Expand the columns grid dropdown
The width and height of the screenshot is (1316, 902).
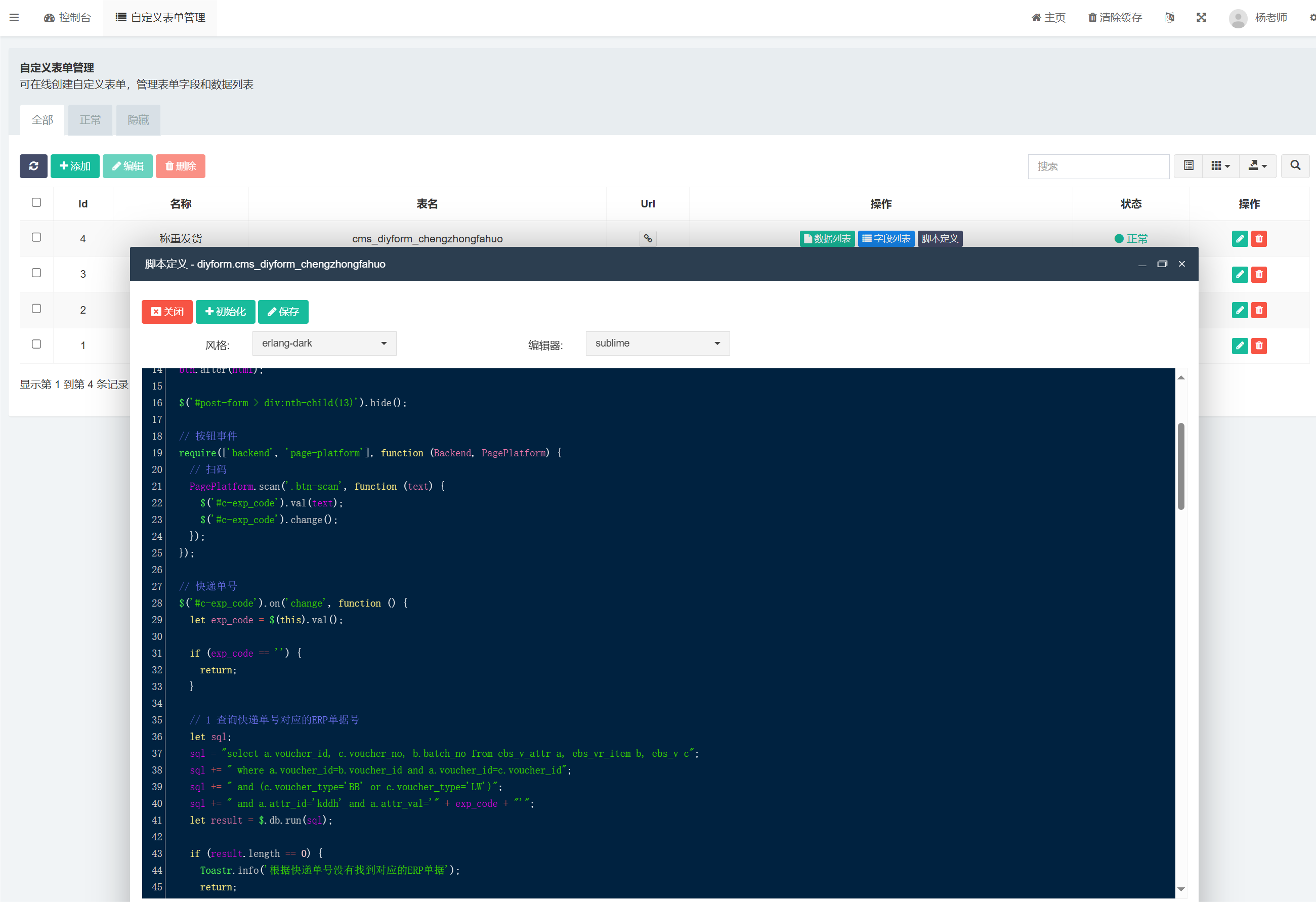(1220, 166)
